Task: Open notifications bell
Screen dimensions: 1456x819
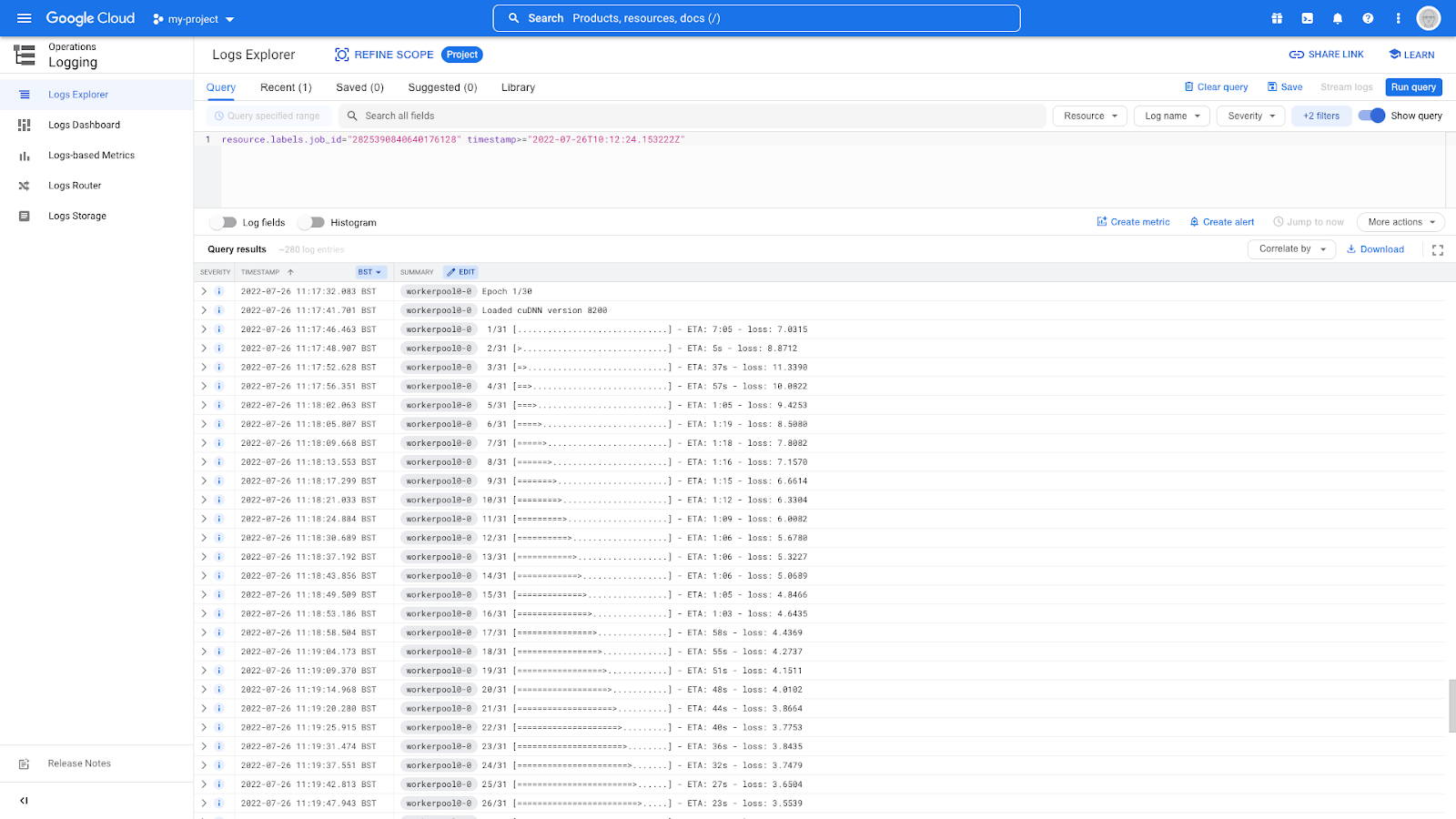Action: click(x=1338, y=18)
